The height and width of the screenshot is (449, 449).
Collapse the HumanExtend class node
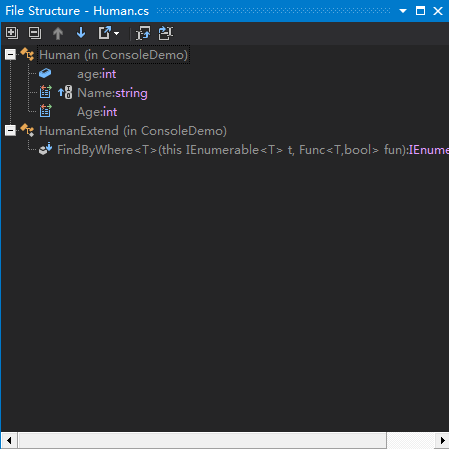(10, 131)
